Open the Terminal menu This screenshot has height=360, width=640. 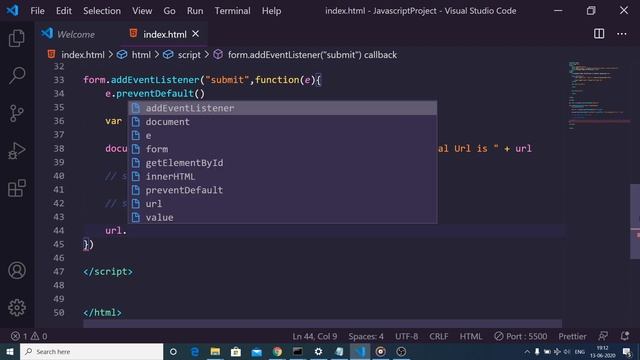[x=233, y=11]
